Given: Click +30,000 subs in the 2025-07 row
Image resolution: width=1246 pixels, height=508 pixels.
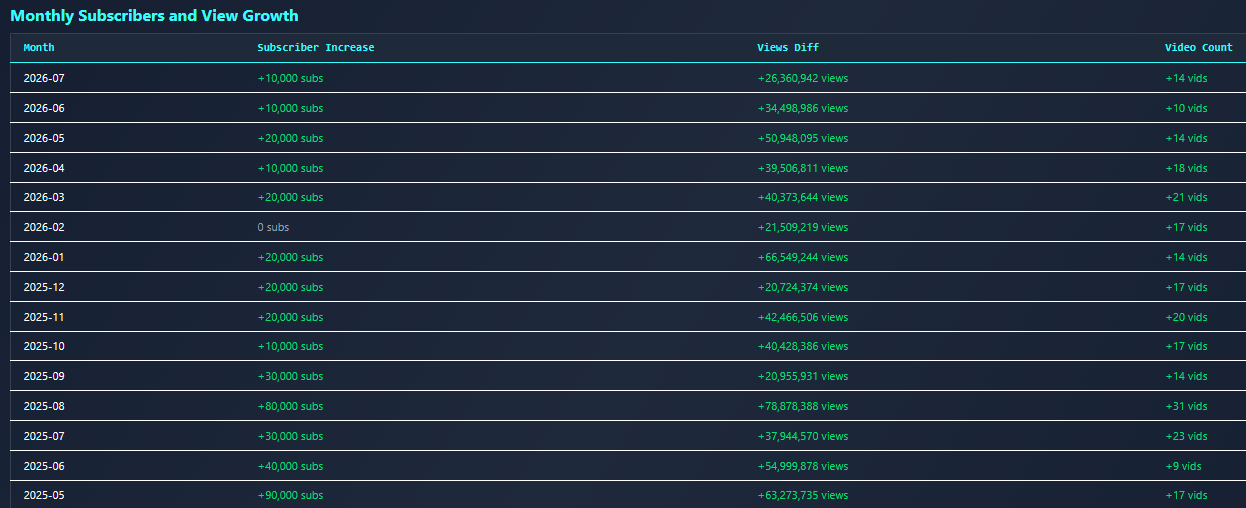Looking at the screenshot, I should [x=290, y=436].
